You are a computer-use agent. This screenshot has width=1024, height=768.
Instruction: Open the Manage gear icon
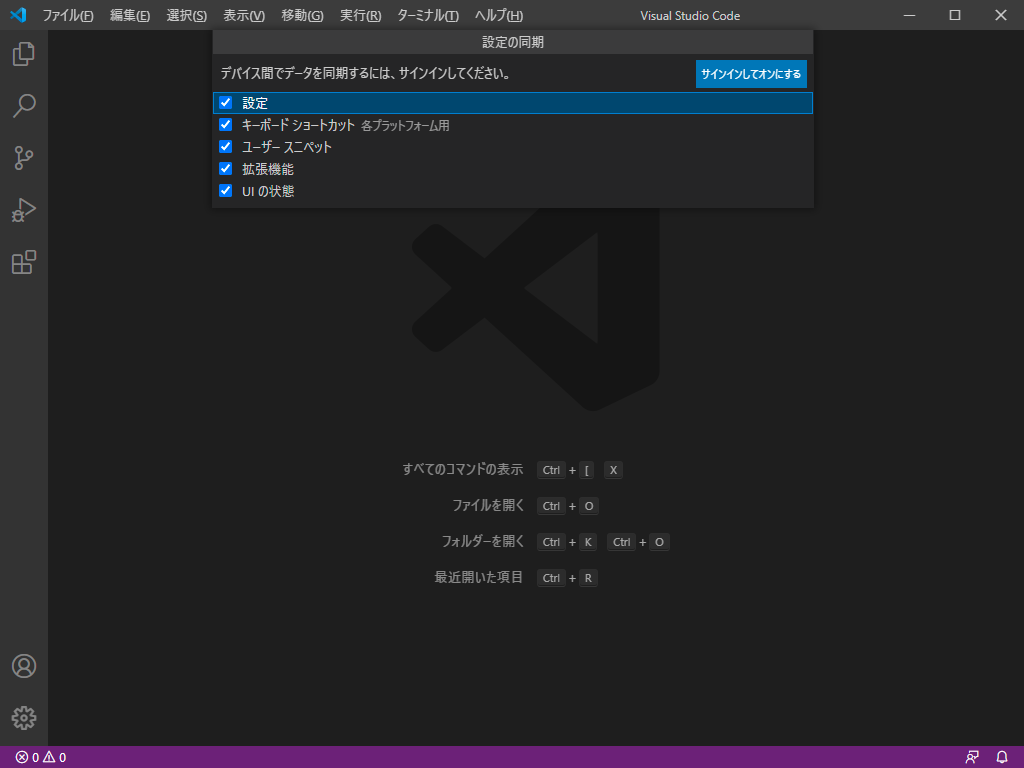pyautogui.click(x=24, y=718)
